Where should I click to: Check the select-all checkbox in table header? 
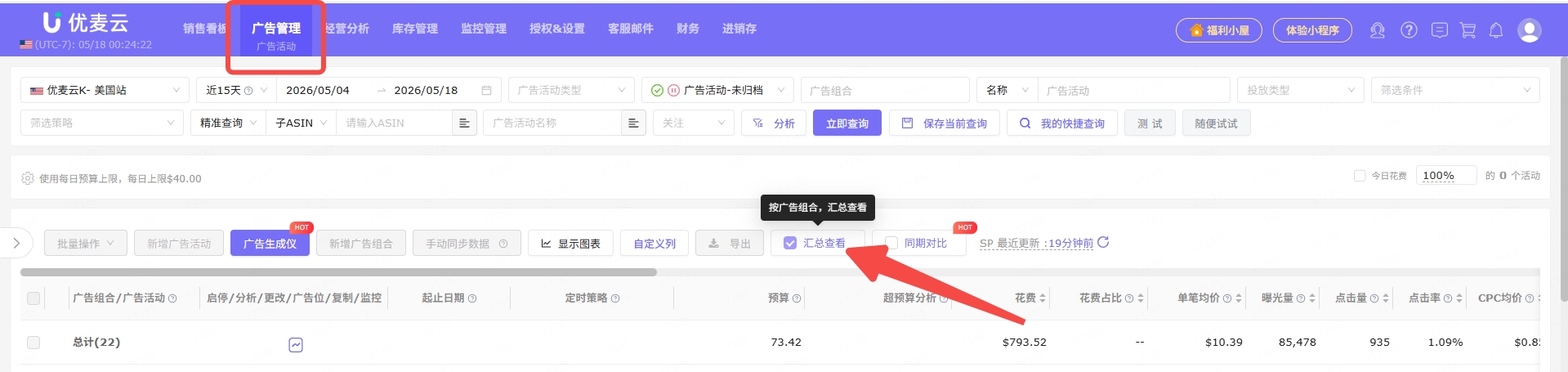[34, 298]
